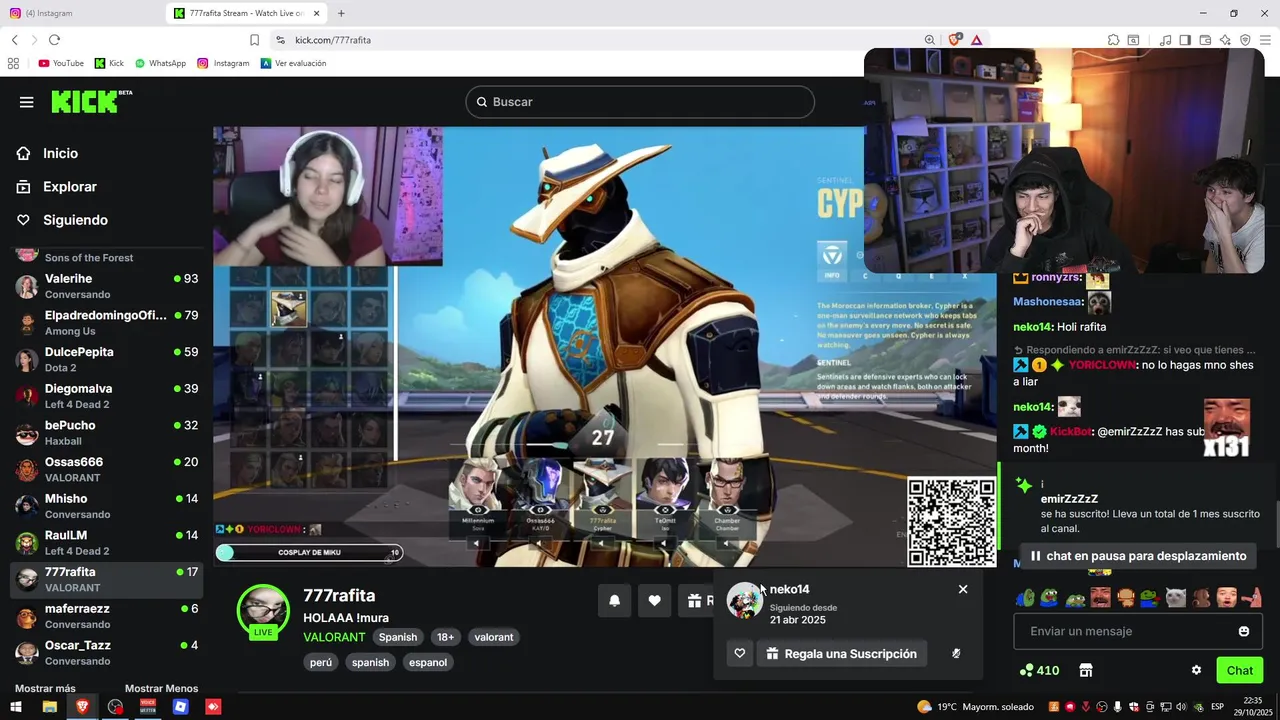Open Brave VPN shield icon
The width and height of the screenshot is (1280, 720).
1245,40
